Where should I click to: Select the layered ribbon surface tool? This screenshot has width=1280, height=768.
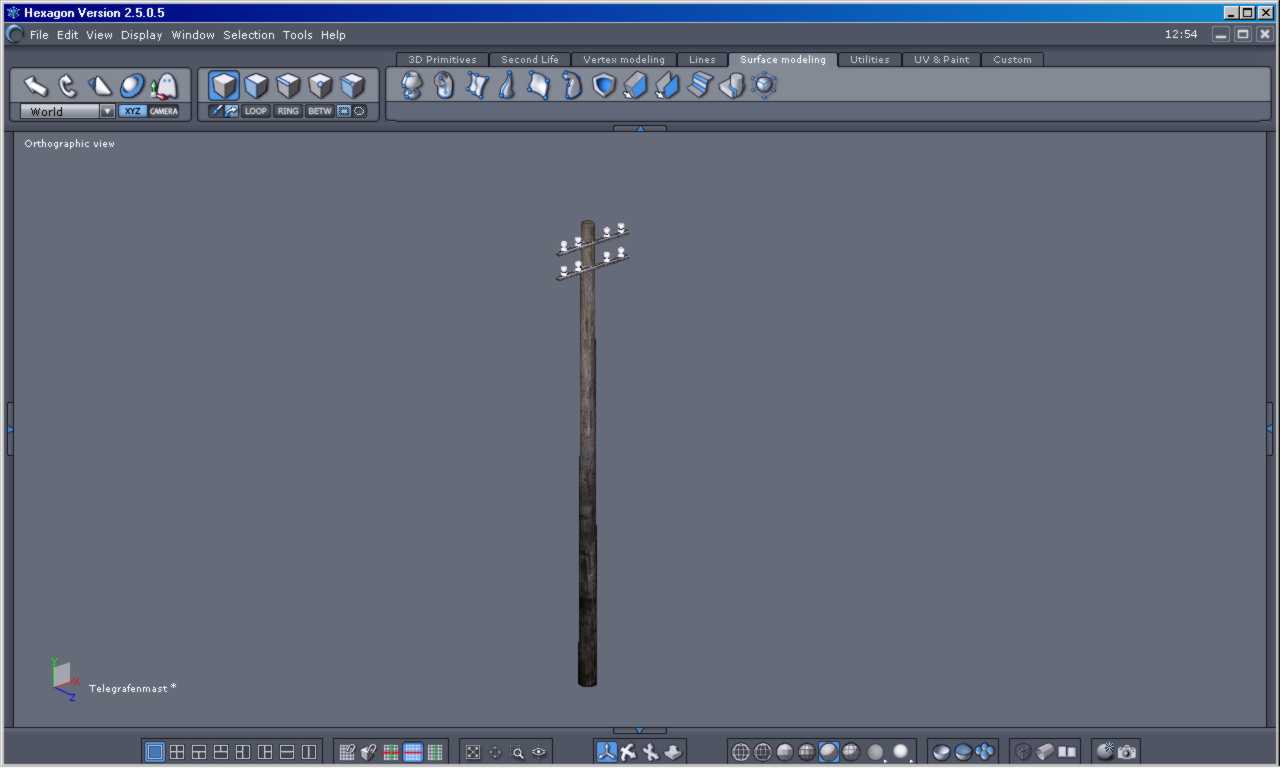coord(700,86)
